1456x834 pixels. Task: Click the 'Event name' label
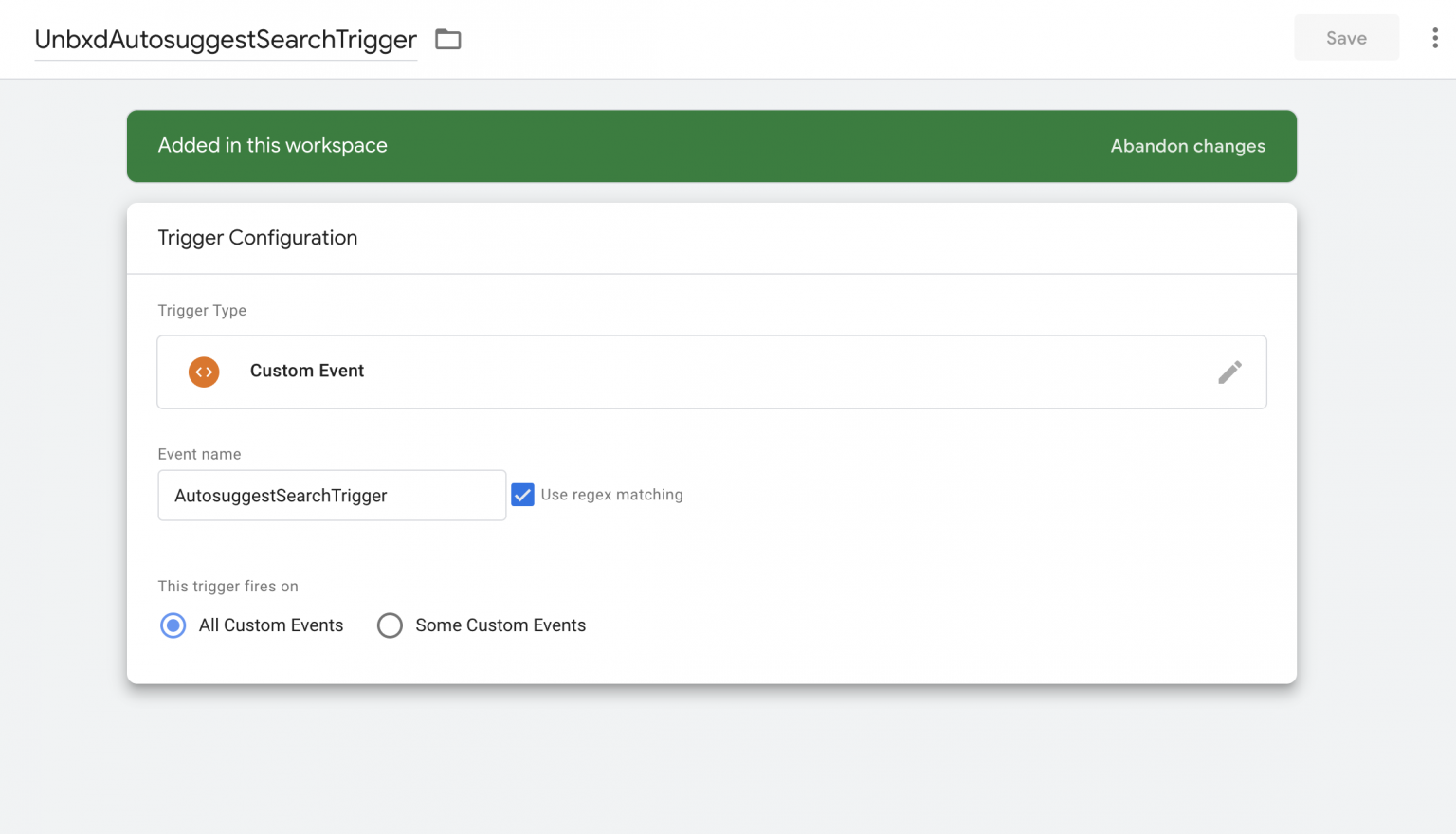tap(199, 454)
